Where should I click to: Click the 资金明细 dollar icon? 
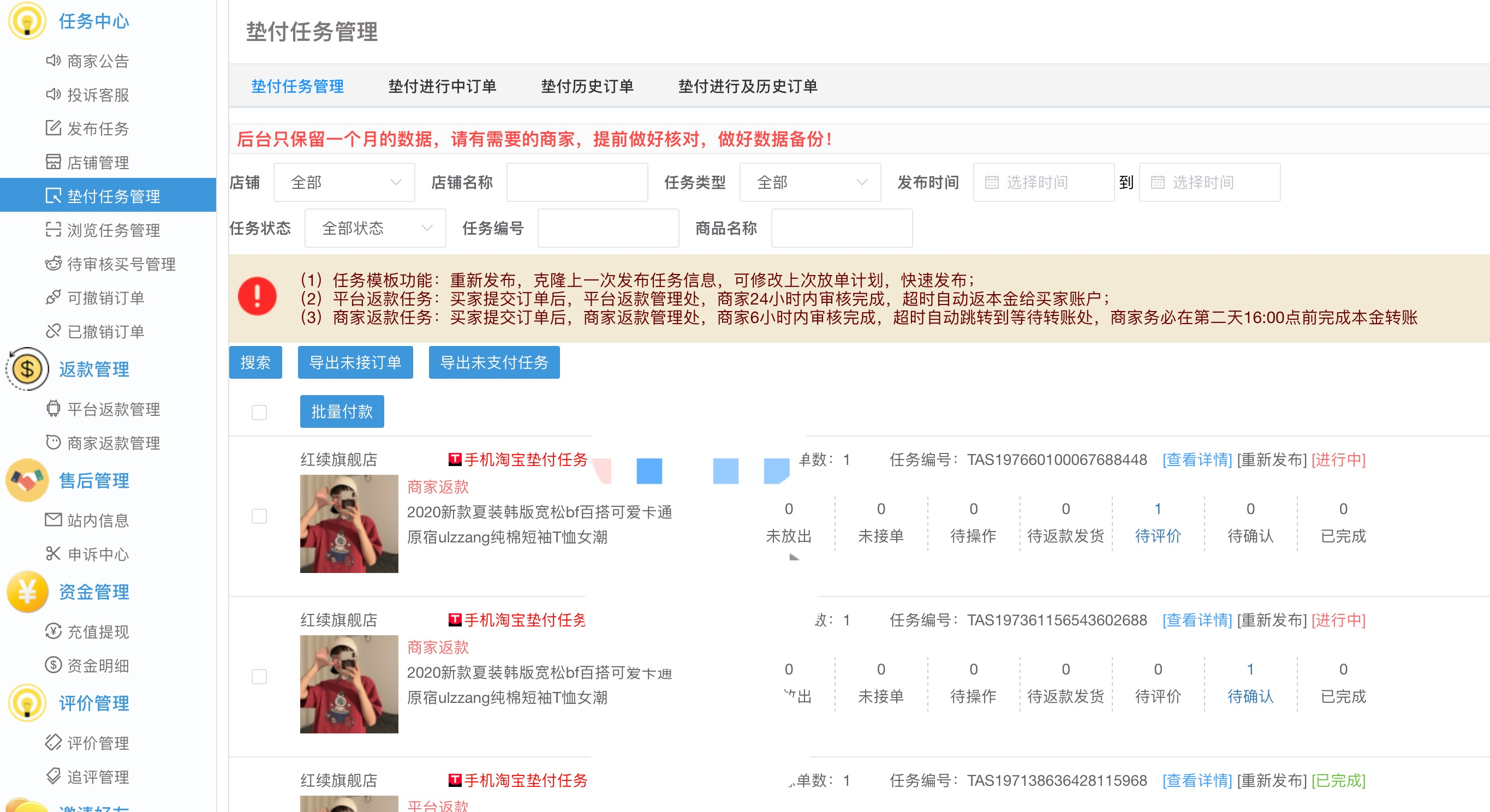point(53,665)
